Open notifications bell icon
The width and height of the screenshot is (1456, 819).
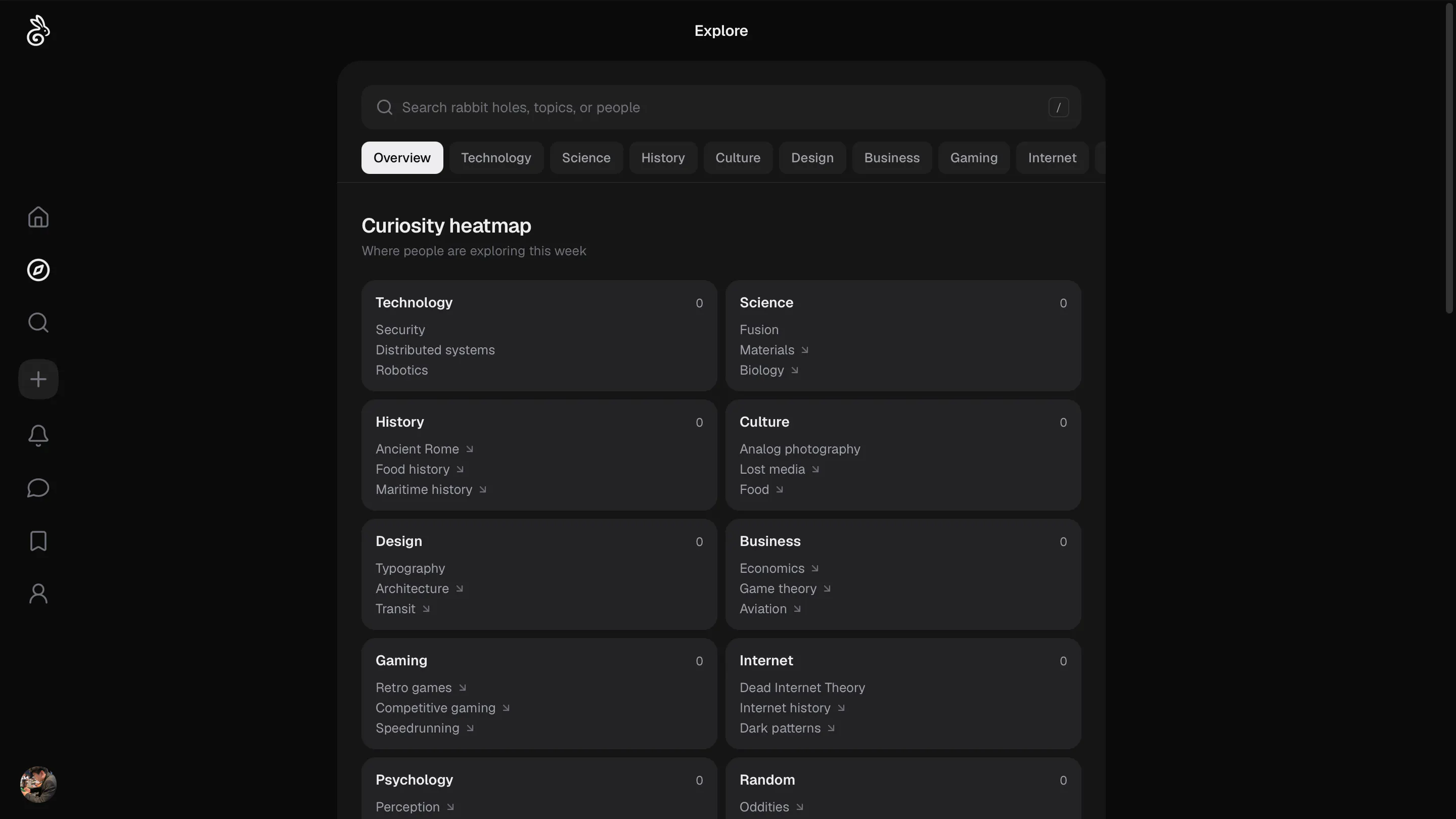point(38,436)
